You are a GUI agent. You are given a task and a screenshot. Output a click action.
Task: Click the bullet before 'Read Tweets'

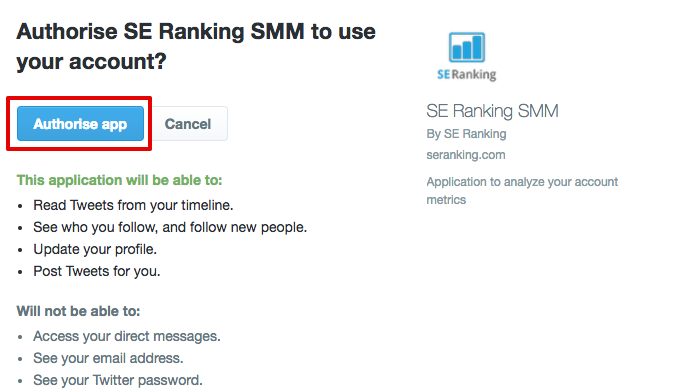click(20, 206)
